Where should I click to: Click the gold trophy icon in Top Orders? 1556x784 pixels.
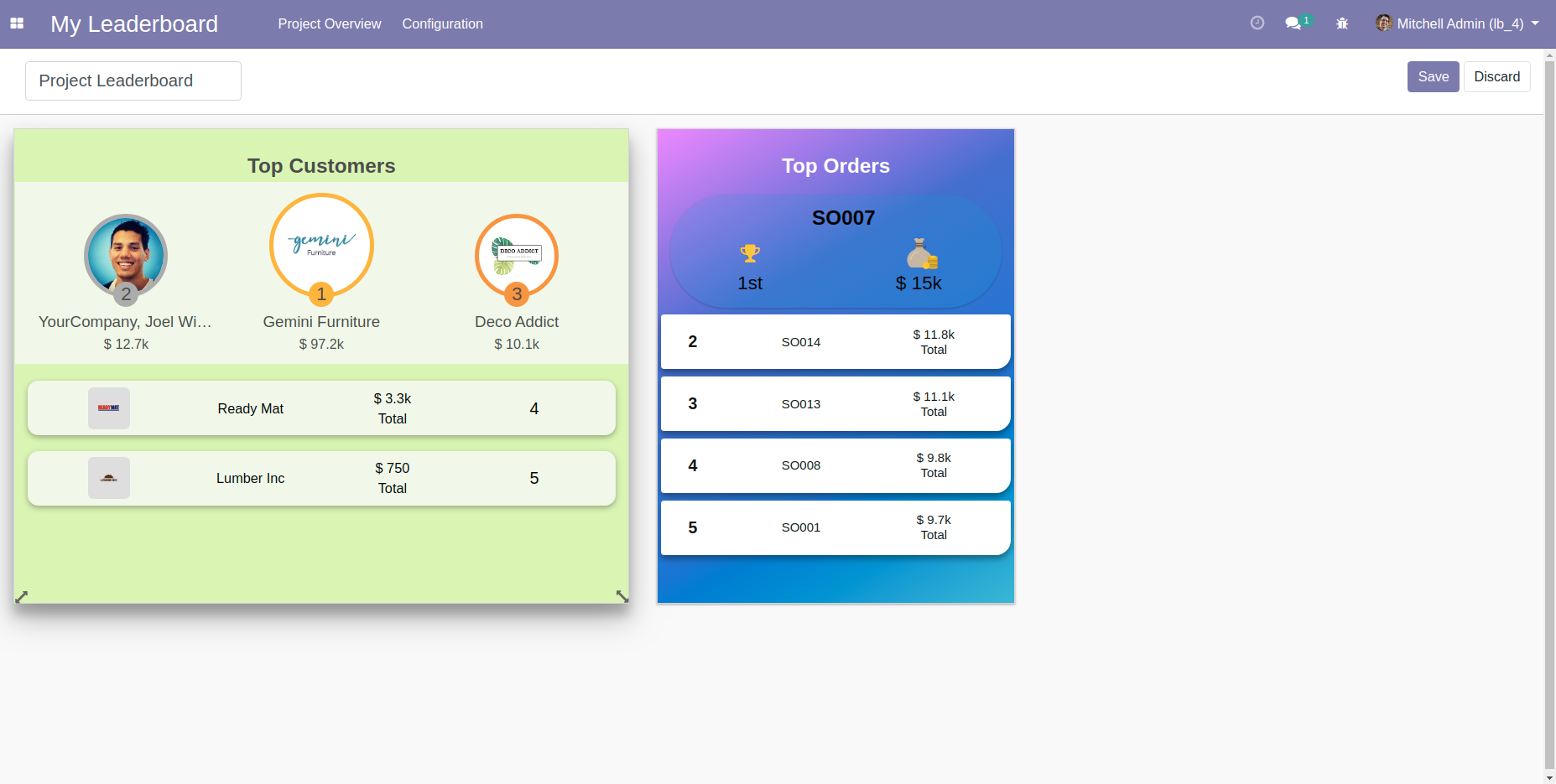point(750,253)
